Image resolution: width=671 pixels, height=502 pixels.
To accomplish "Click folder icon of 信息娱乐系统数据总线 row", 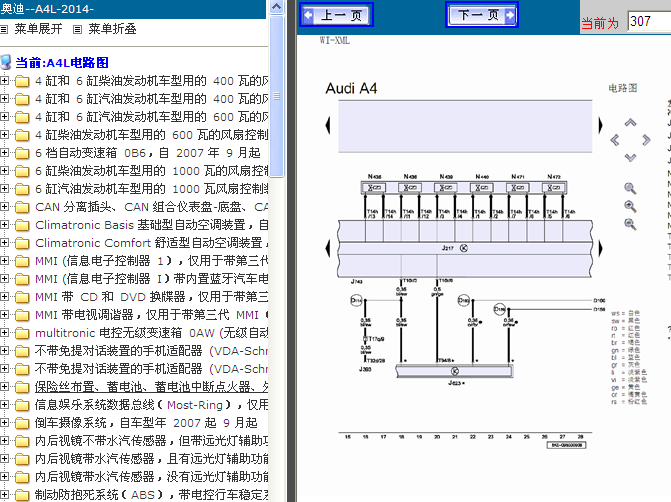I will (x=22, y=405).
